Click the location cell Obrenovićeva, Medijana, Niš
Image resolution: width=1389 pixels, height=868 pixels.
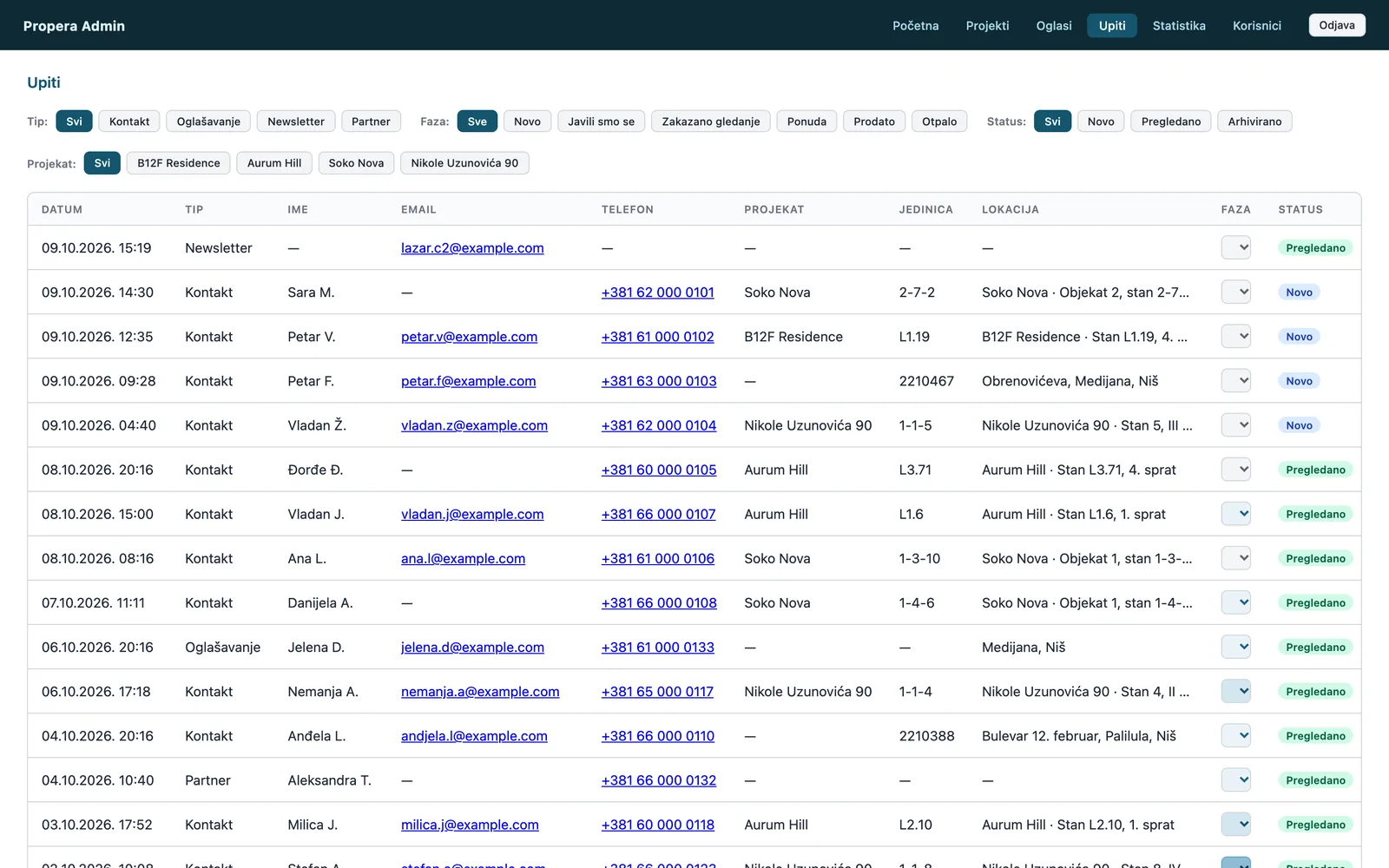point(1070,381)
